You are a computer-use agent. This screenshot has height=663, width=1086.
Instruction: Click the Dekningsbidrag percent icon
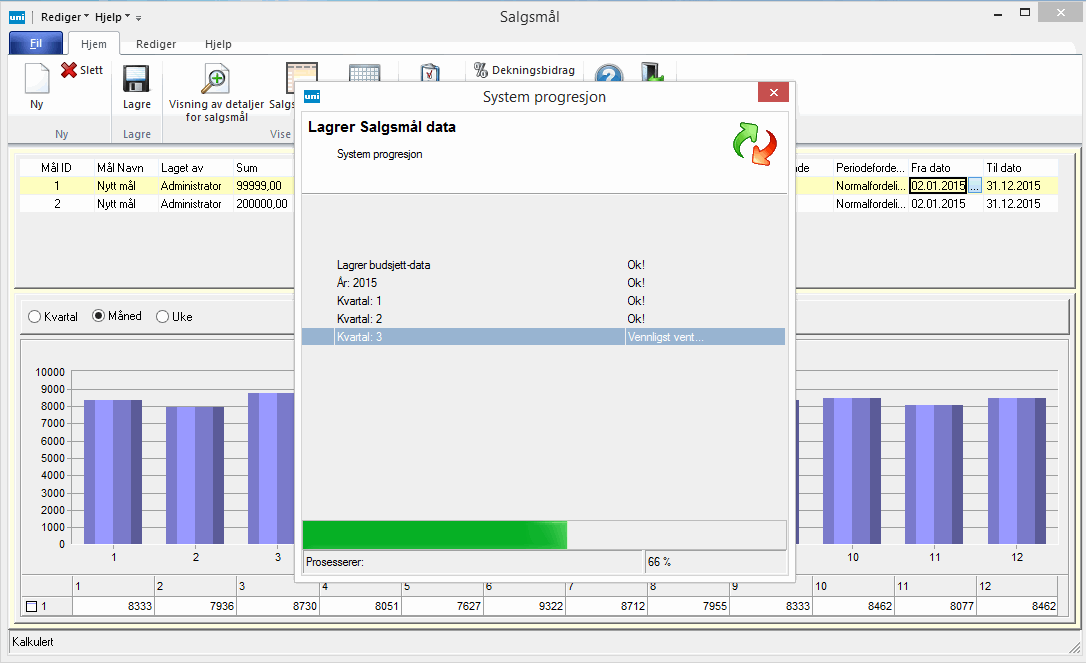[481, 70]
